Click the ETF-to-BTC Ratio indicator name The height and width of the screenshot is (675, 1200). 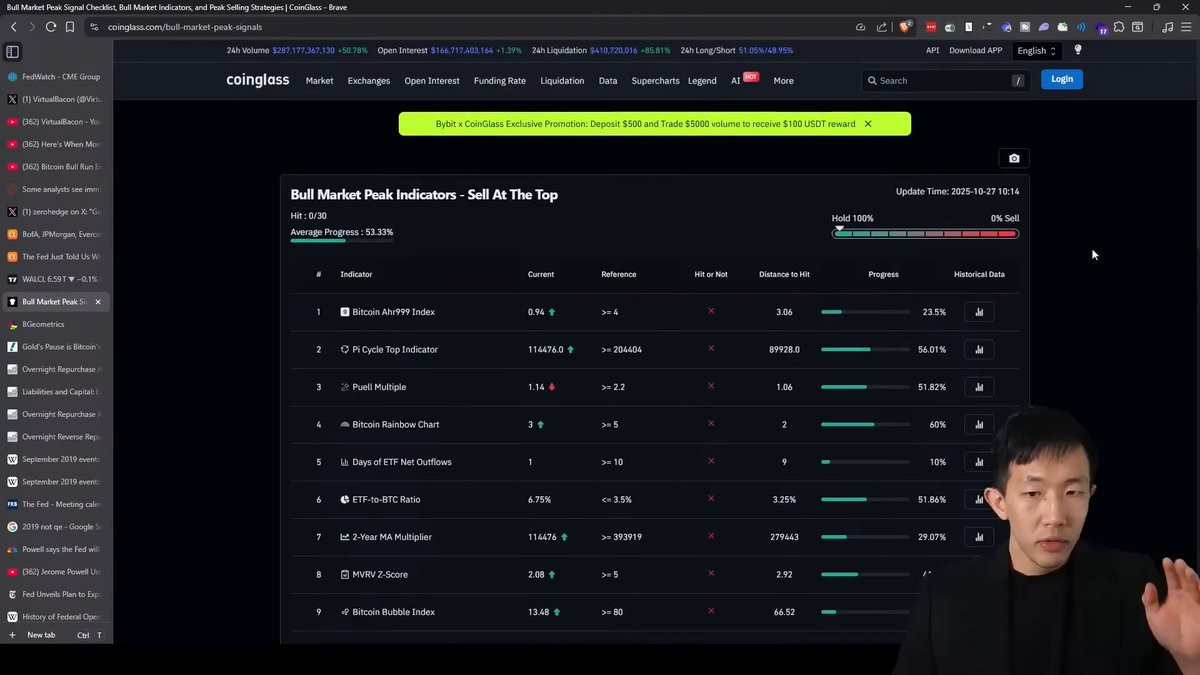pyautogui.click(x=386, y=499)
